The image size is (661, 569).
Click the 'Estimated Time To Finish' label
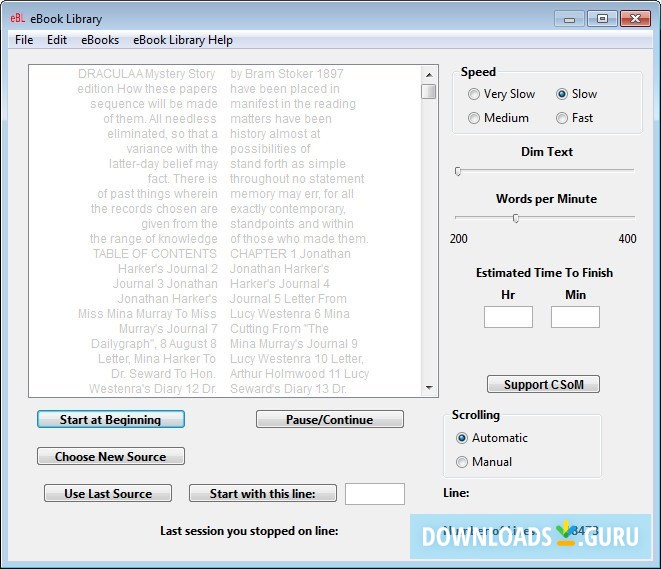544,273
